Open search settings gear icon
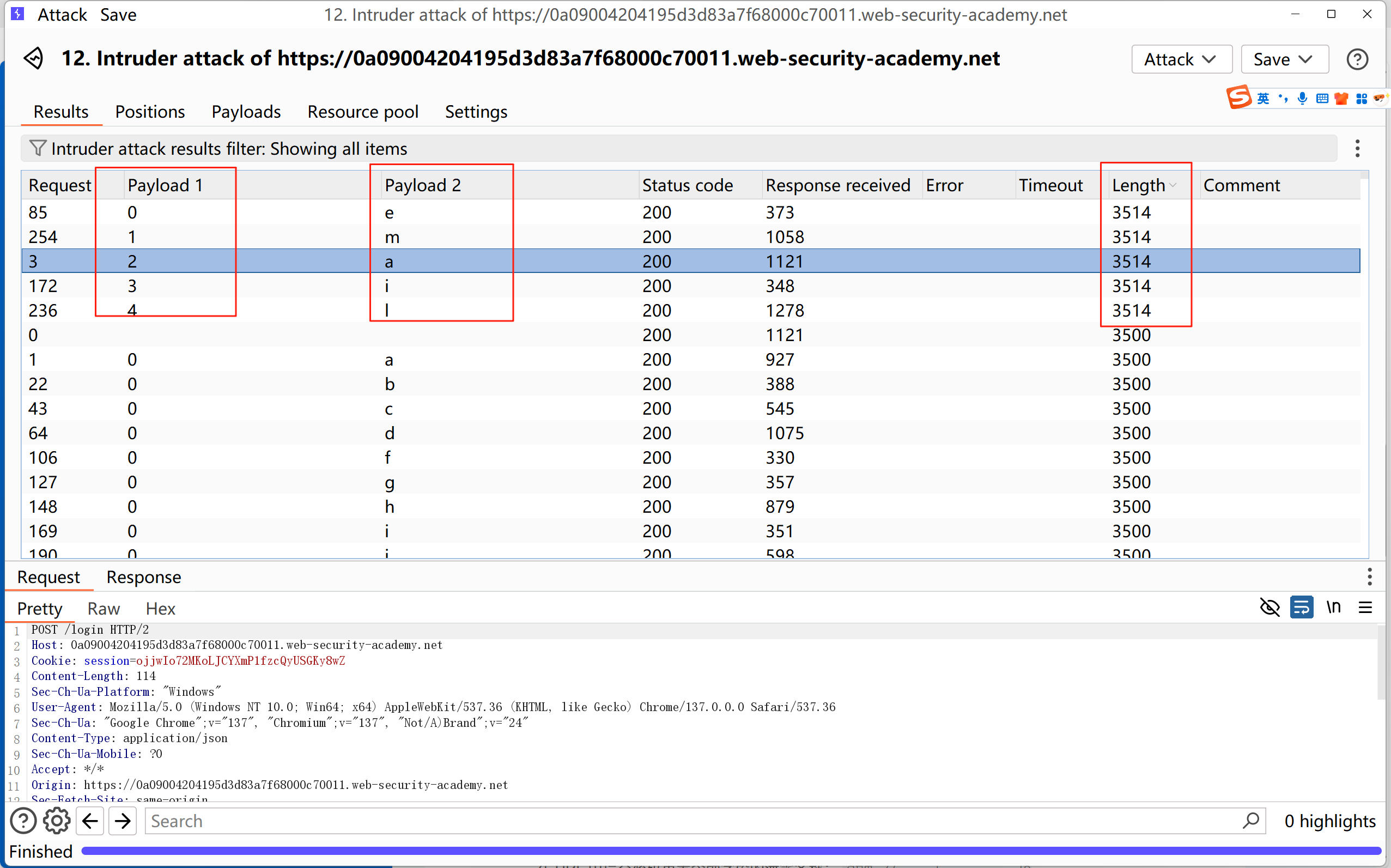This screenshot has width=1391, height=868. point(56,821)
